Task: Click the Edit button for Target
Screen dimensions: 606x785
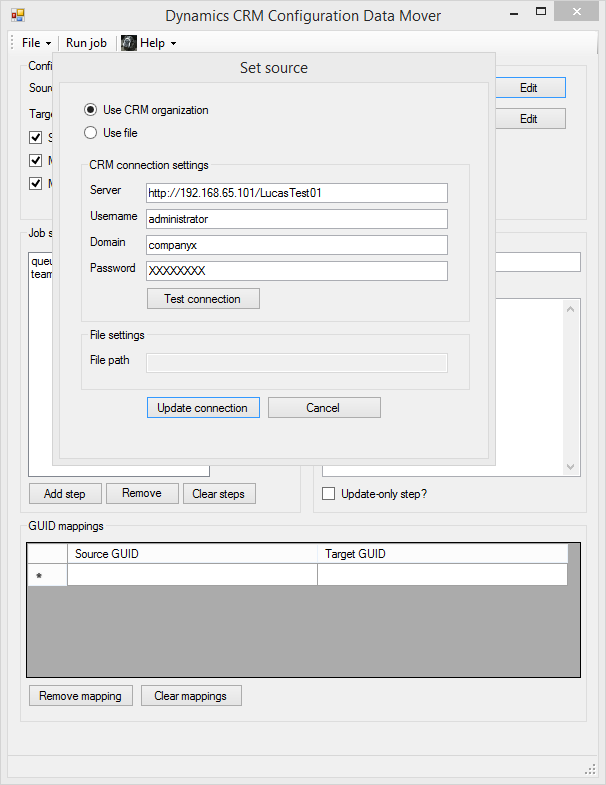Action: point(530,119)
